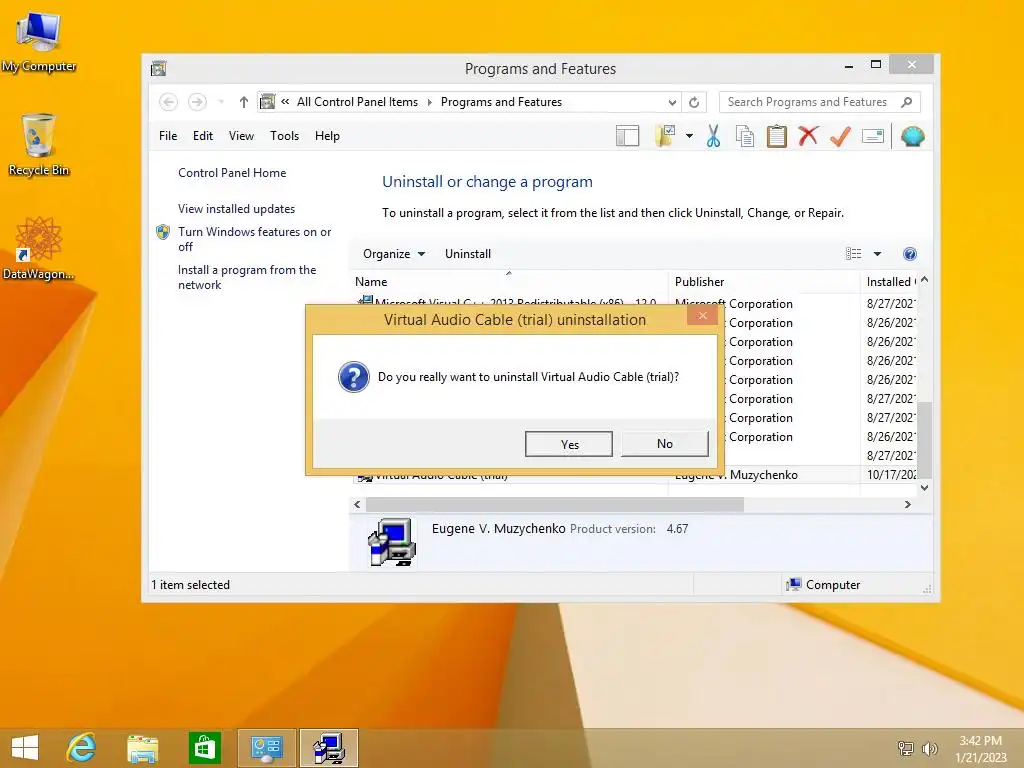Open the Help menu
The image size is (1024, 768).
point(327,136)
